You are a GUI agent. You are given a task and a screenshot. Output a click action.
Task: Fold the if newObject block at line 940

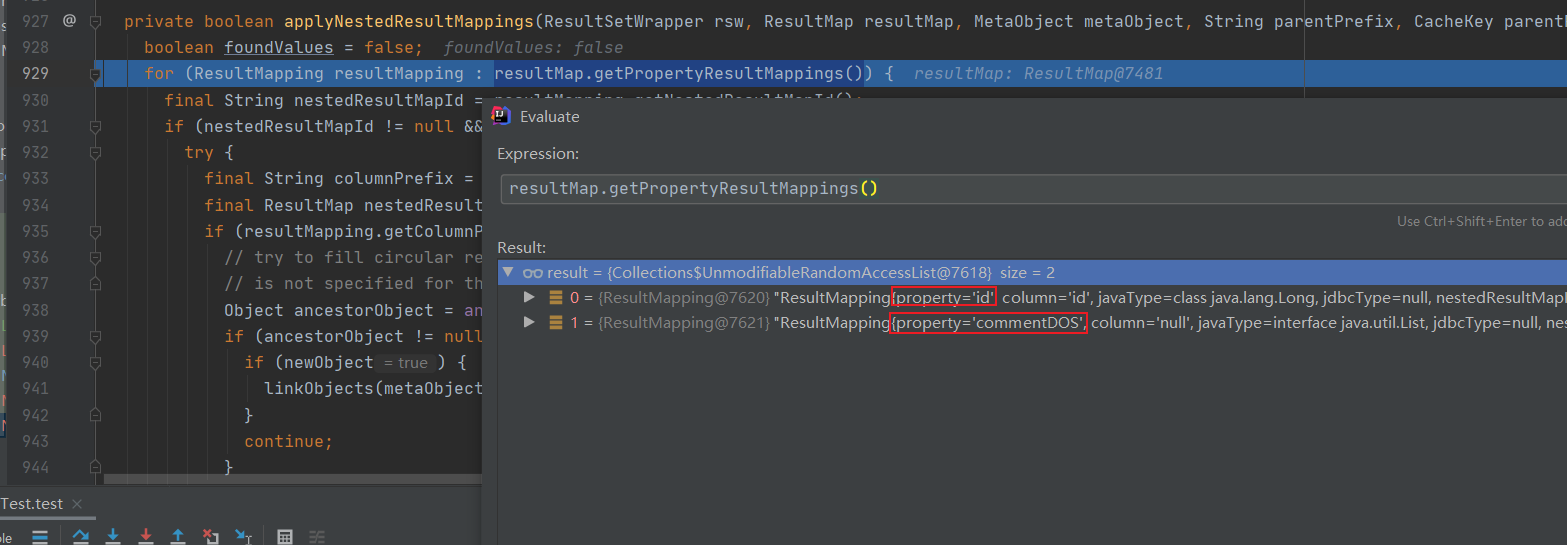[96, 363]
